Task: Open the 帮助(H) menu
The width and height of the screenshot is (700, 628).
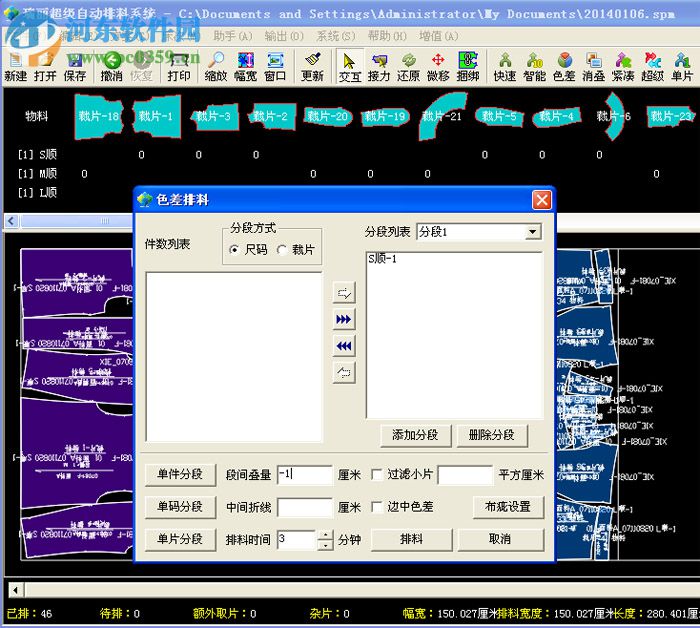Action: pyautogui.click(x=388, y=36)
